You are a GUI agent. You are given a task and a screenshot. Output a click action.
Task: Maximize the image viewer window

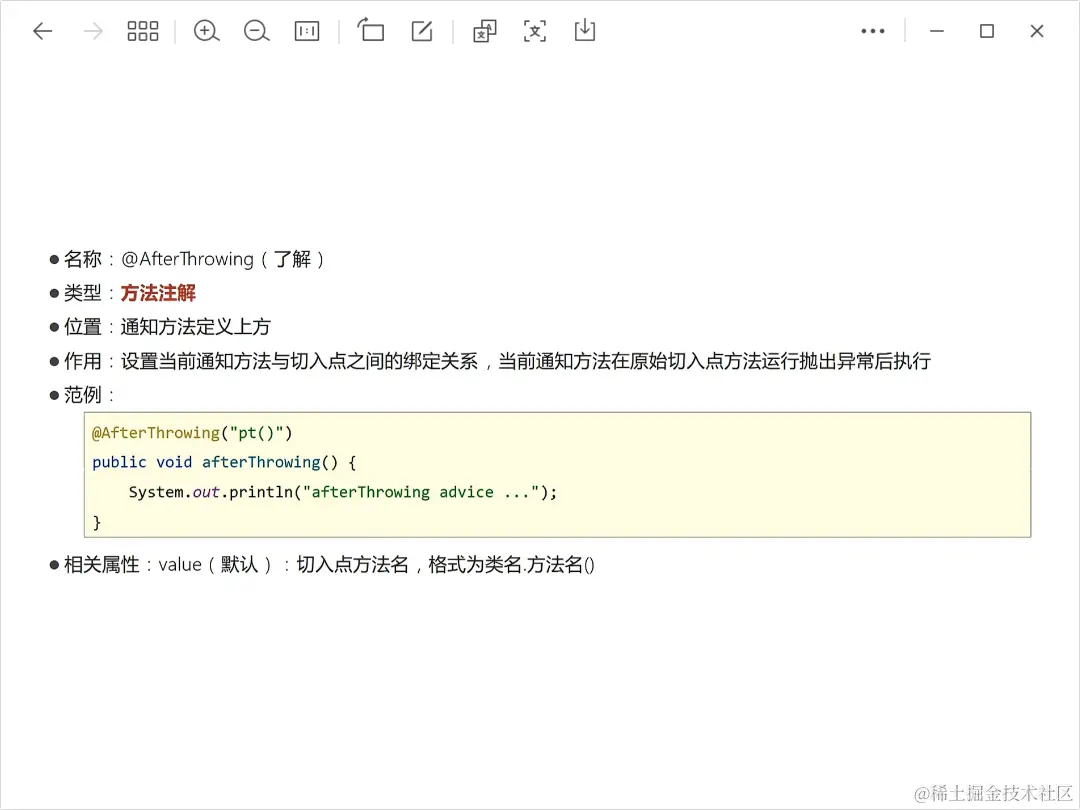tap(987, 31)
